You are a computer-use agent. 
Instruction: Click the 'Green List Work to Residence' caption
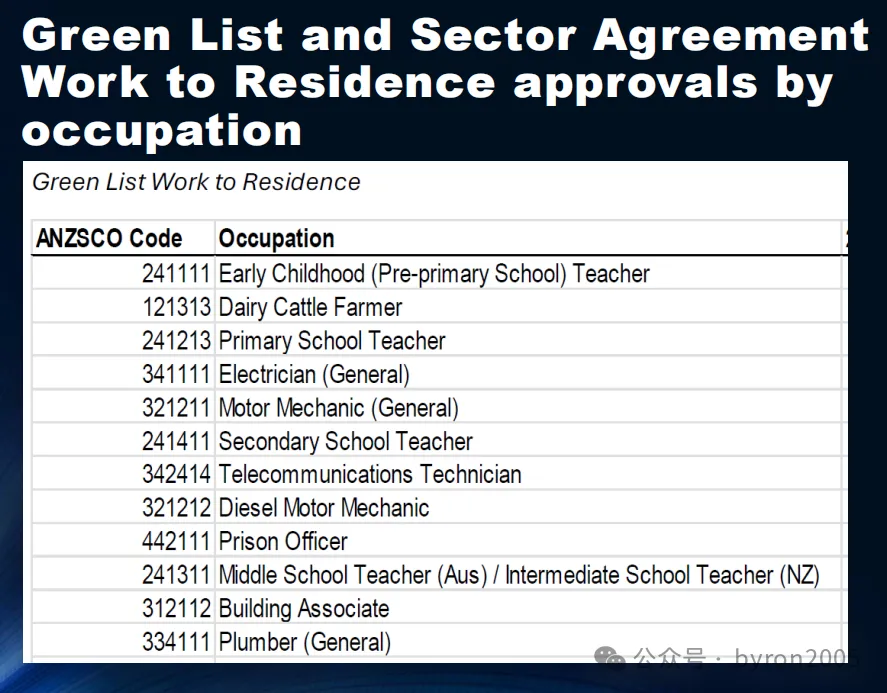(x=196, y=182)
